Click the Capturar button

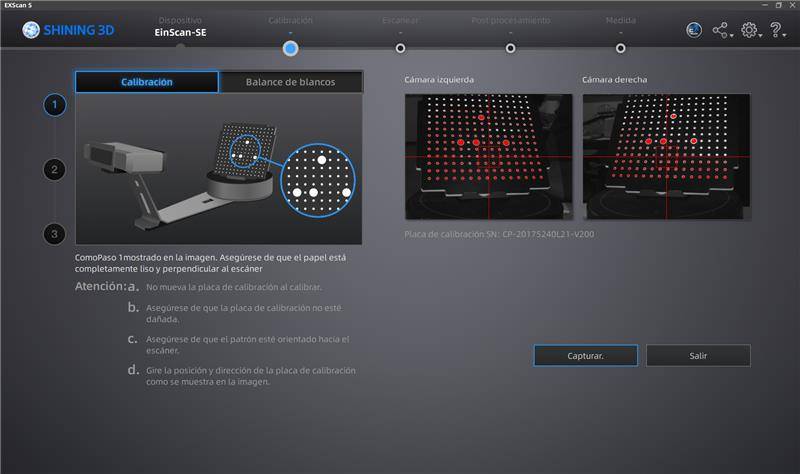pyautogui.click(x=586, y=356)
